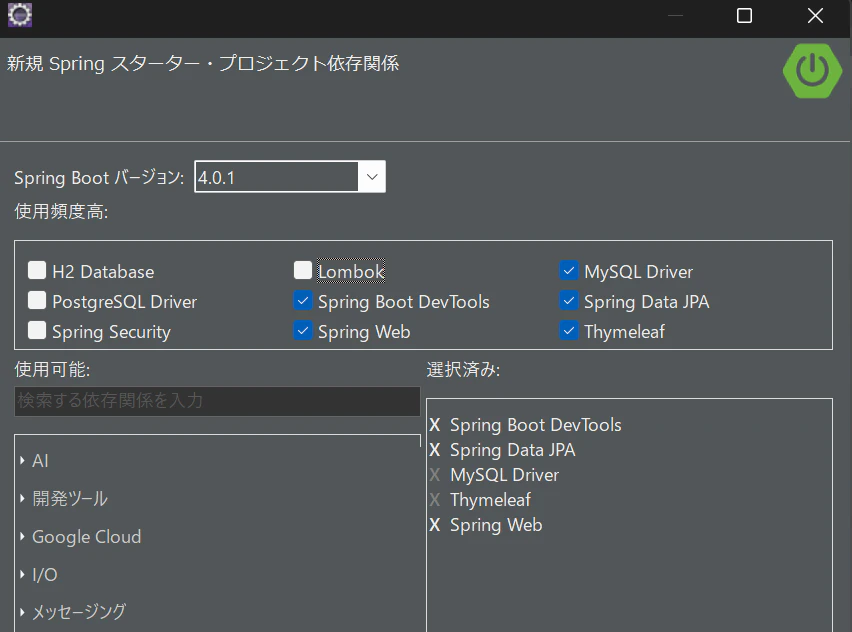The height and width of the screenshot is (632, 852).
Task: Click the 使用頻度高 label
Action: [x=61, y=211]
